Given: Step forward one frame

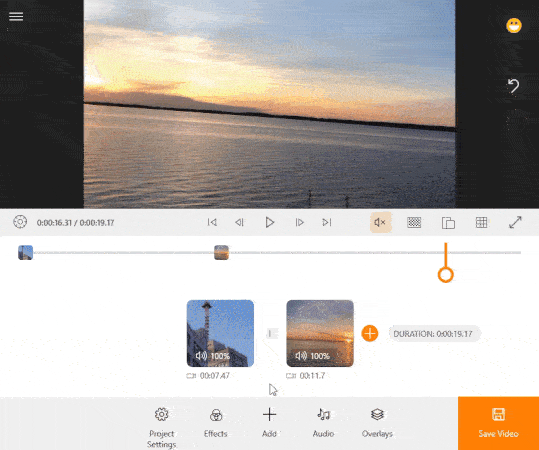Looking at the screenshot, I should coord(299,222).
